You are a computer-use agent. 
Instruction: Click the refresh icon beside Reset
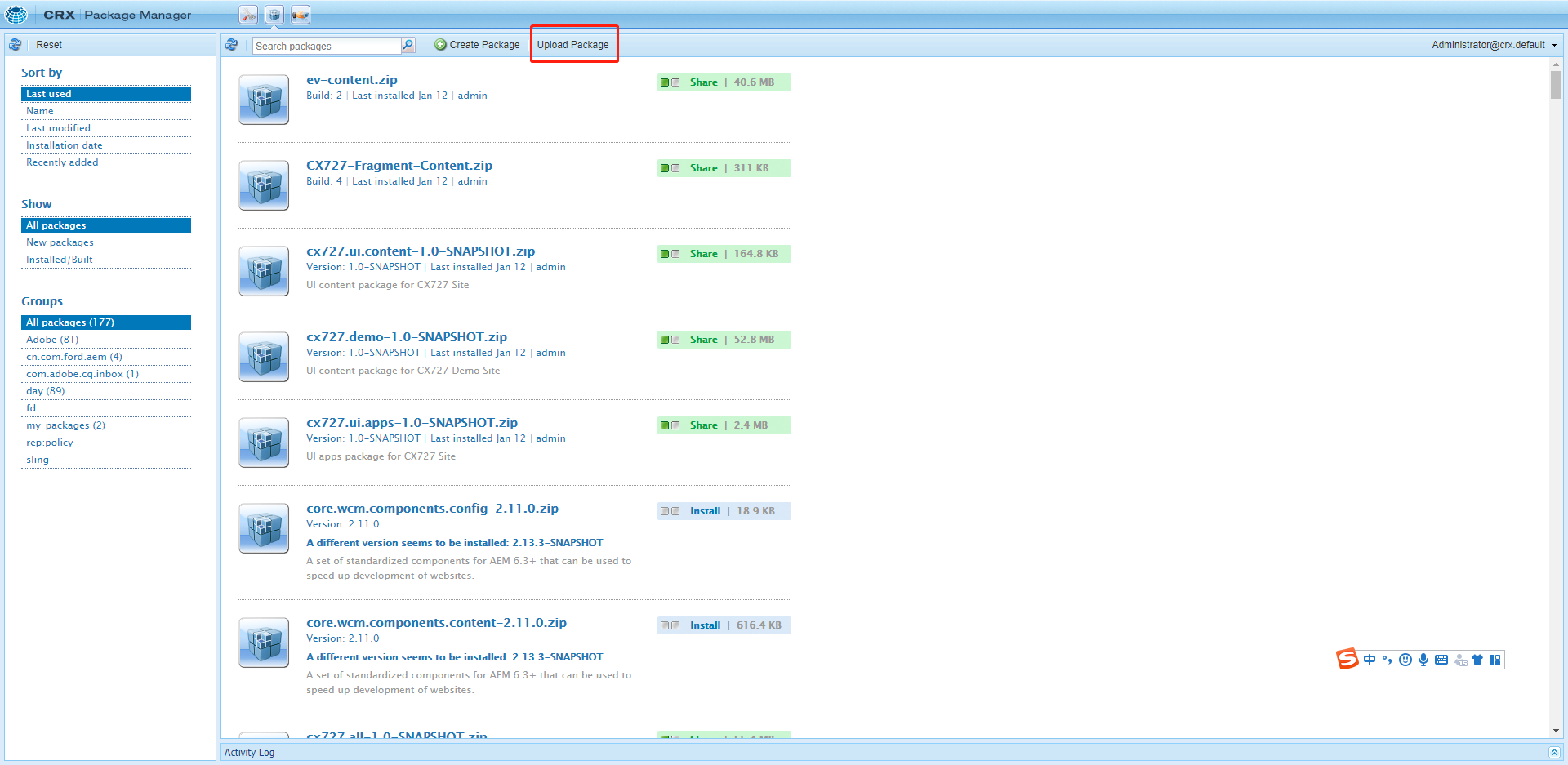(16, 45)
